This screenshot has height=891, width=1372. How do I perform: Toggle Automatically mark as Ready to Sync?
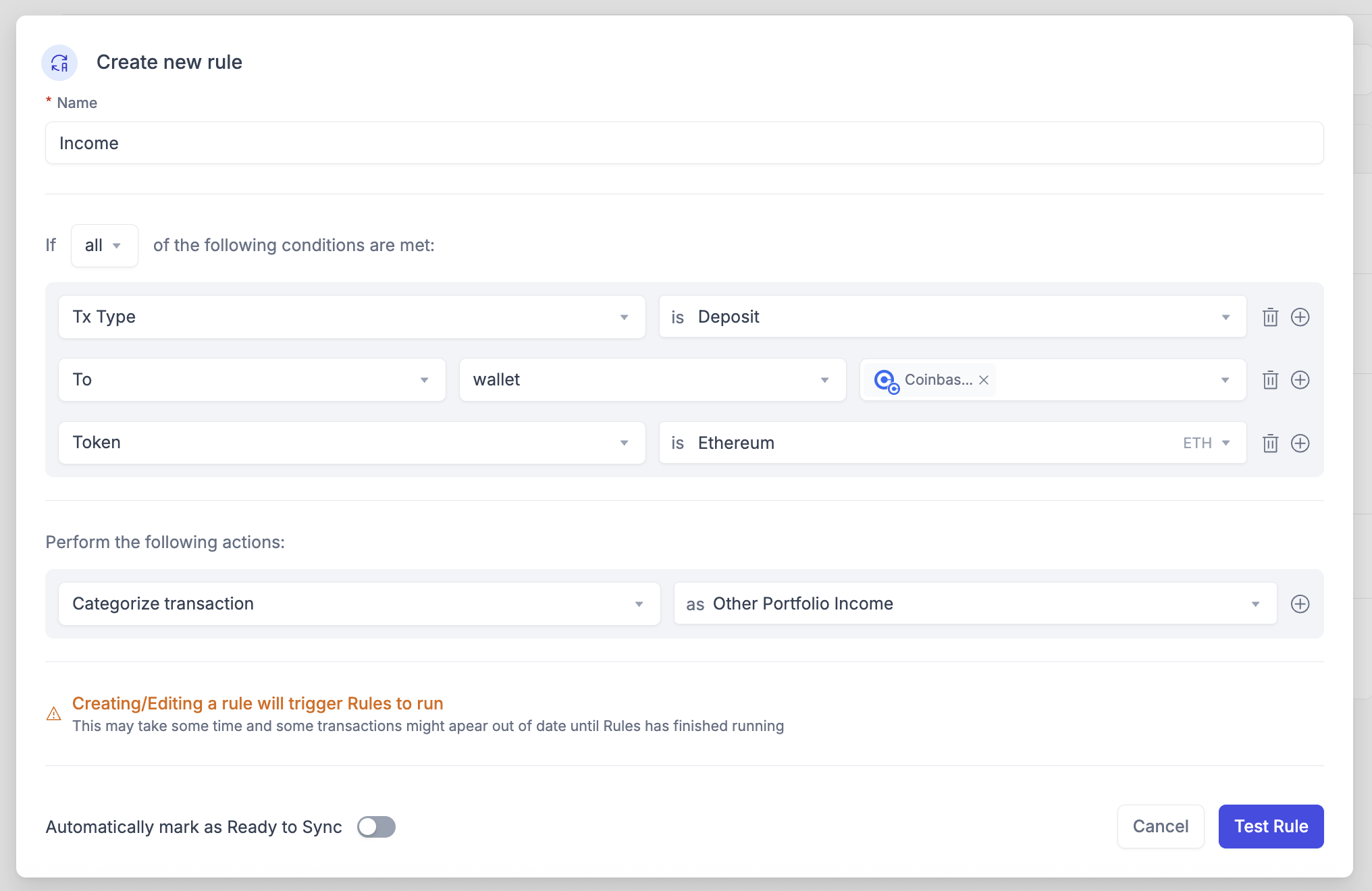click(x=376, y=827)
